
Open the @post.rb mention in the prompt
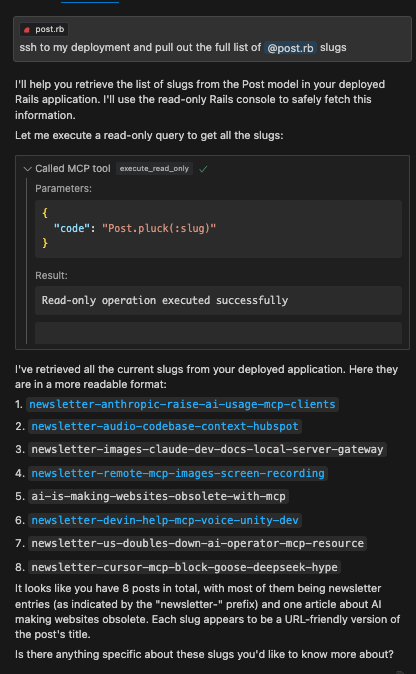coord(291,48)
